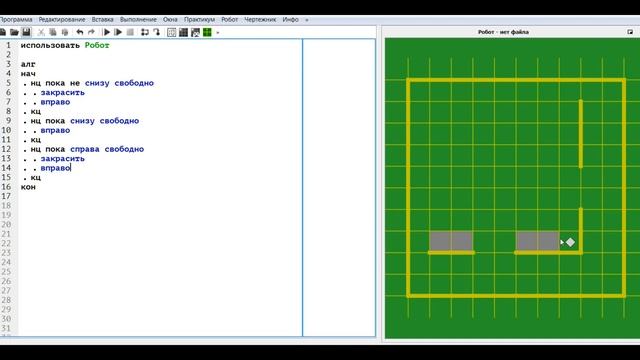Viewport: 640px width, 360px height.
Task: Open the Вставка menu
Action: pyautogui.click(x=102, y=20)
